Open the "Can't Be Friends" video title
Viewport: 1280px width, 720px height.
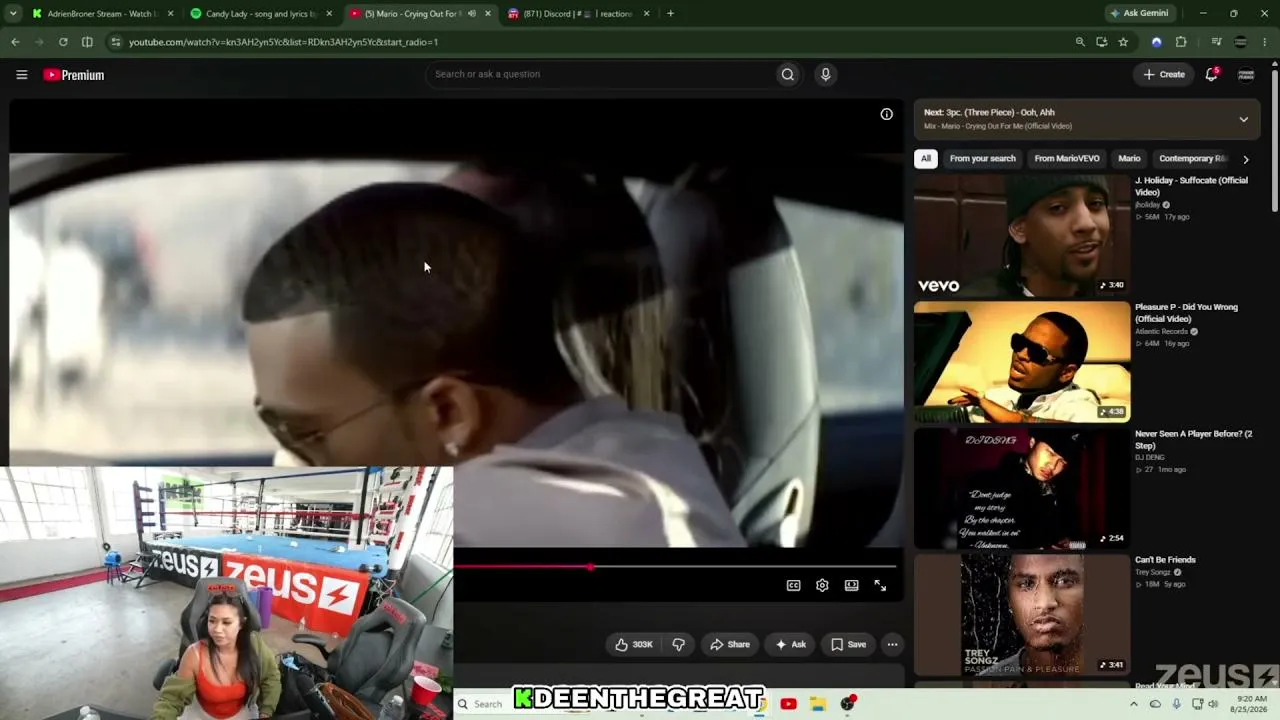[1165, 560]
